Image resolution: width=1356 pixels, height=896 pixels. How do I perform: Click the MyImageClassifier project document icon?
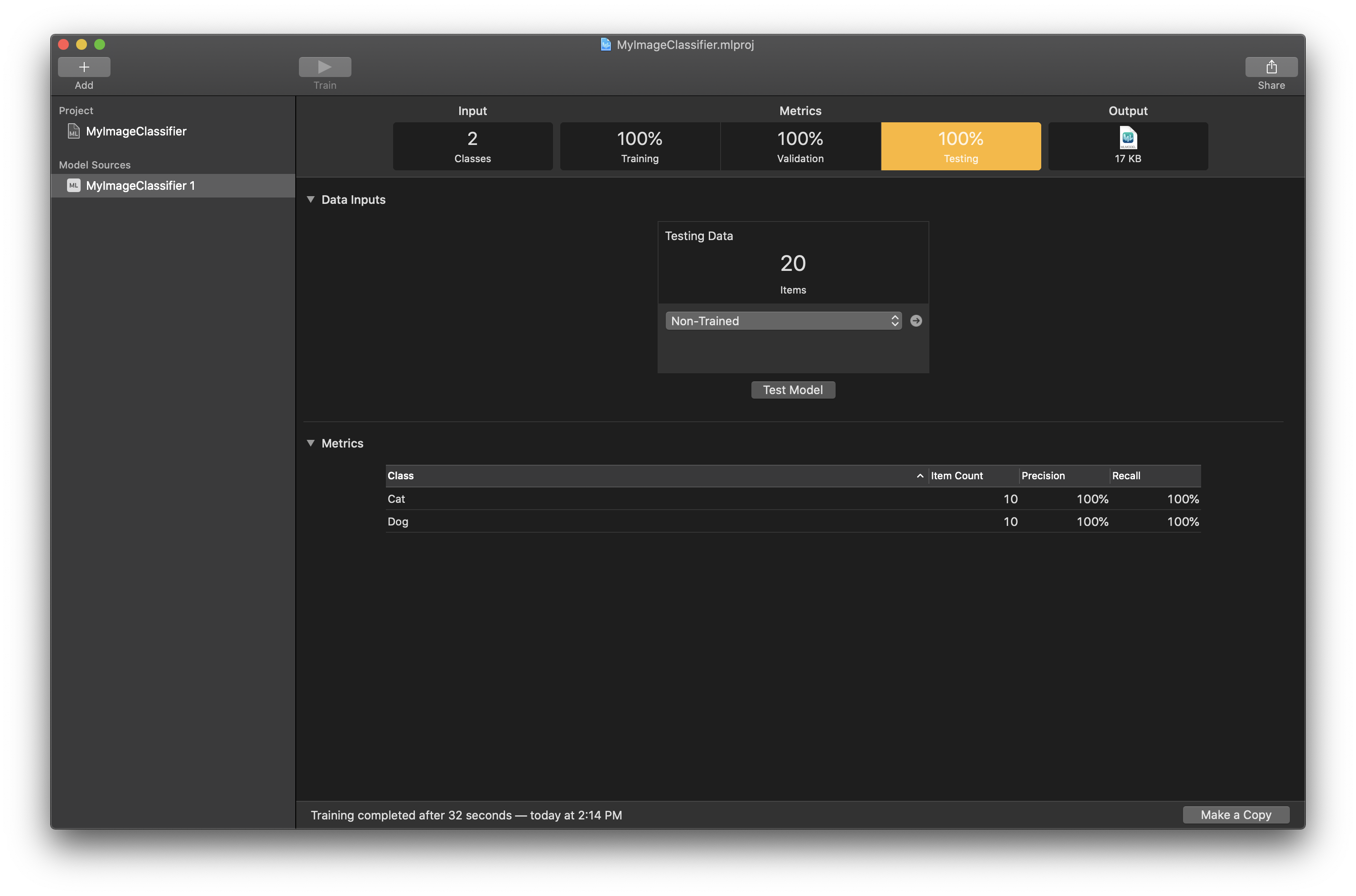[74, 131]
